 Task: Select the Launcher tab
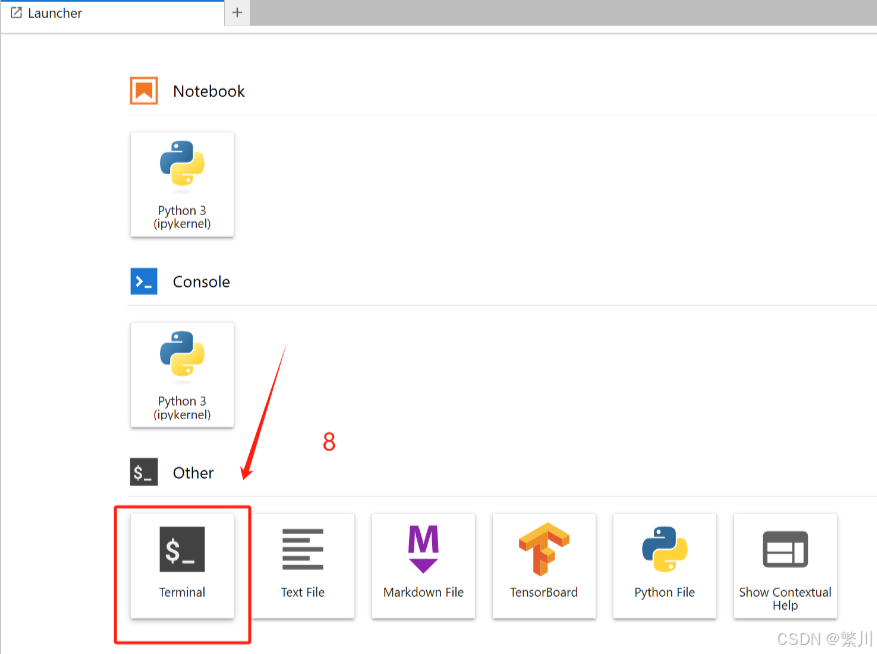tap(112, 13)
